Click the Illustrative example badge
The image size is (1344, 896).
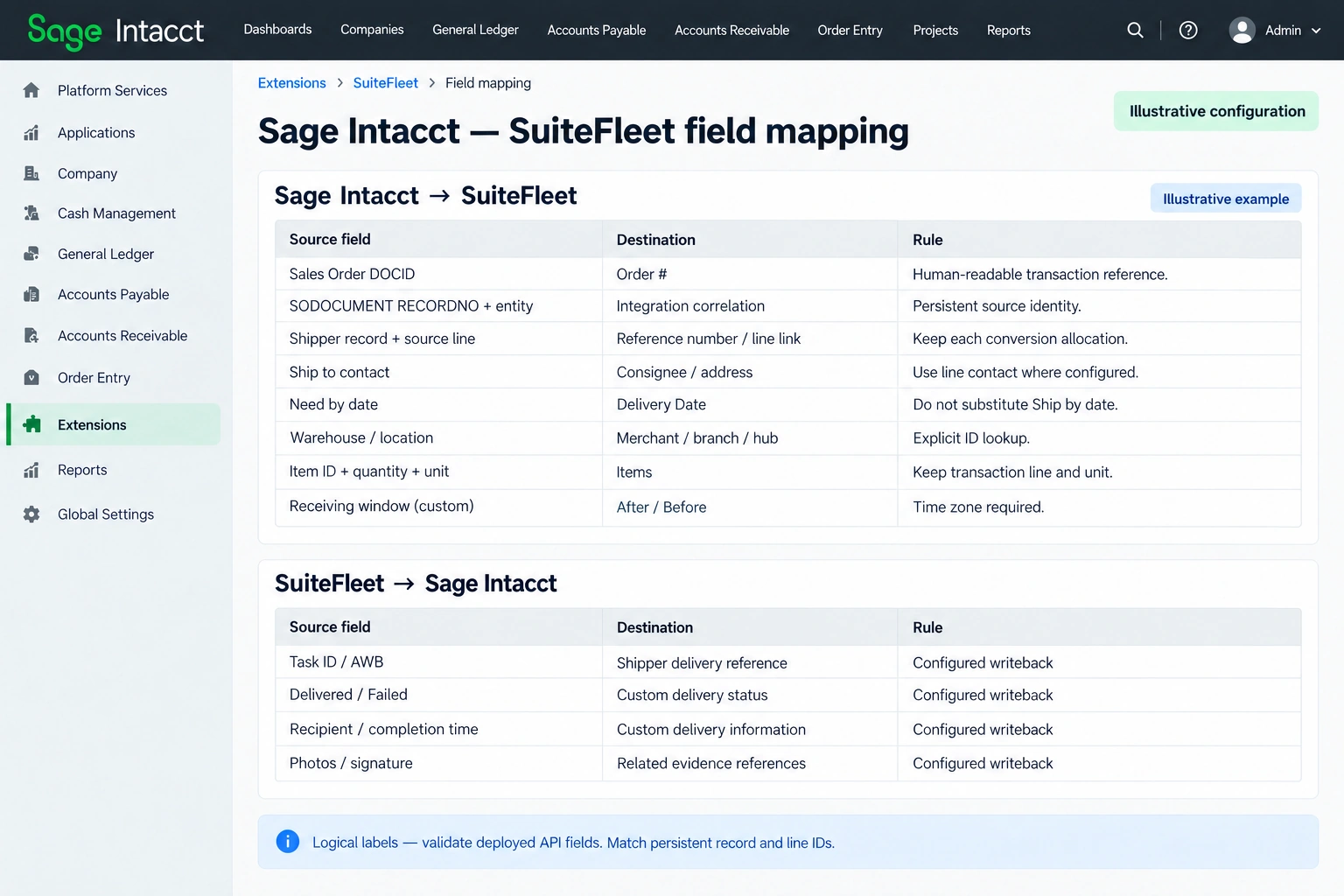tap(1226, 199)
